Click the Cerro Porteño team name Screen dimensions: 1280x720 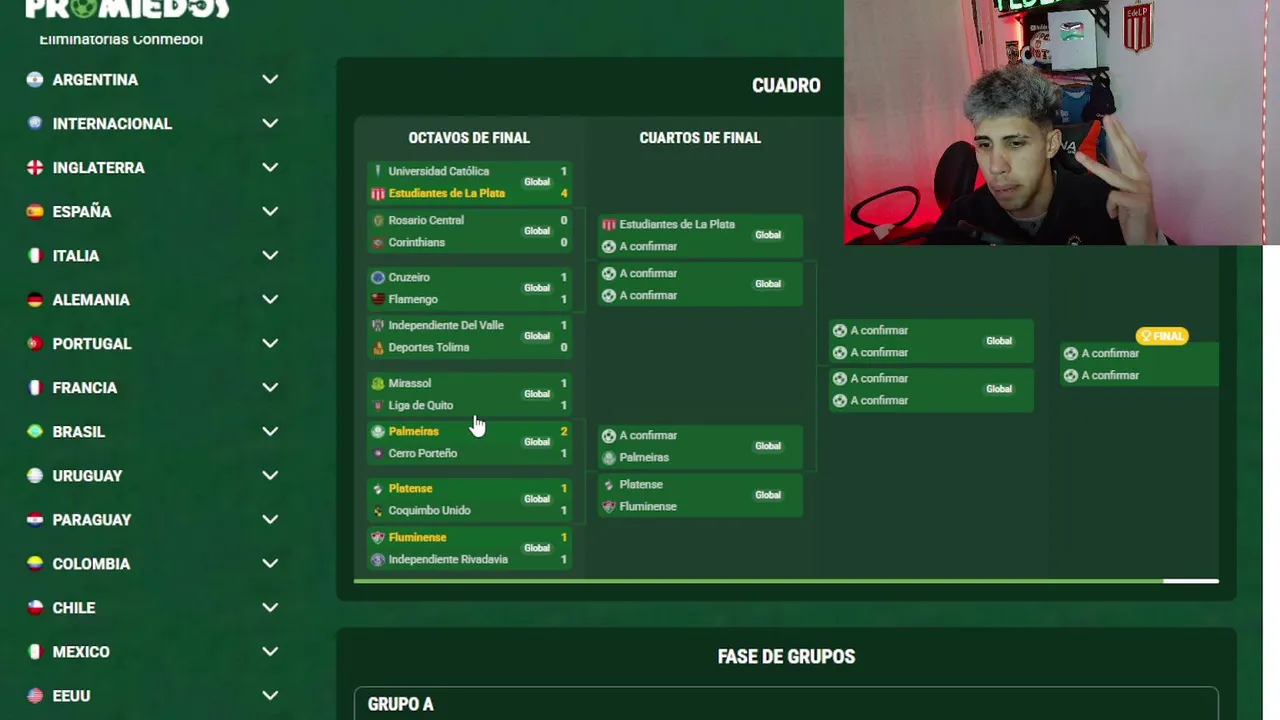click(423, 453)
